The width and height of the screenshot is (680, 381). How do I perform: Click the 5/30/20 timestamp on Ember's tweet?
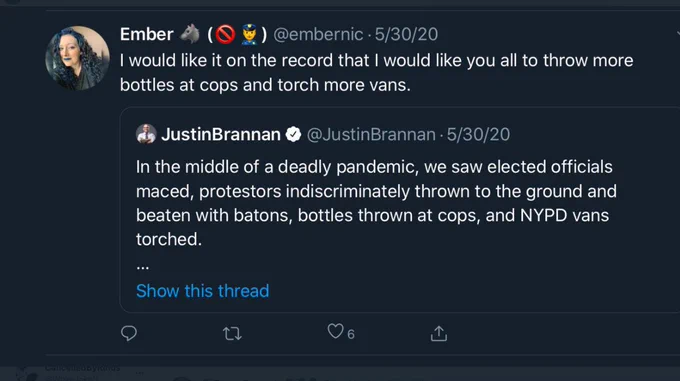tap(406, 34)
